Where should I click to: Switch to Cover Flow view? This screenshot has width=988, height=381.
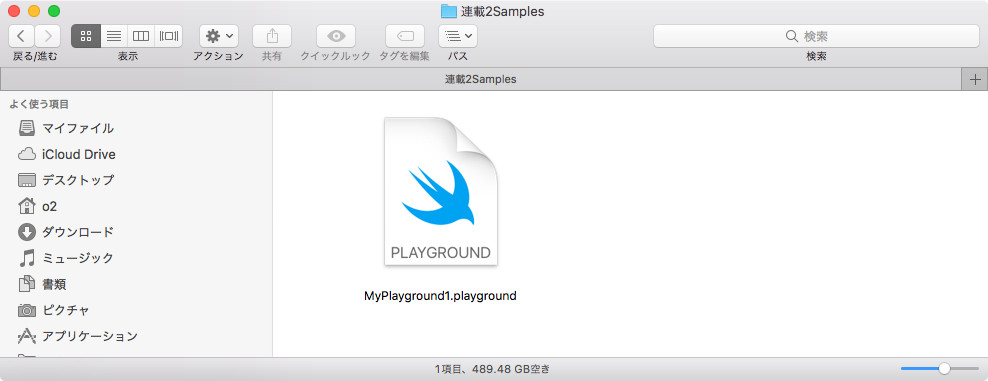169,36
